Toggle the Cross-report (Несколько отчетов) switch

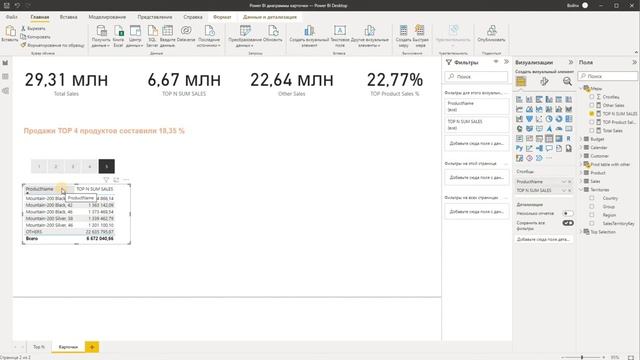click(x=567, y=213)
